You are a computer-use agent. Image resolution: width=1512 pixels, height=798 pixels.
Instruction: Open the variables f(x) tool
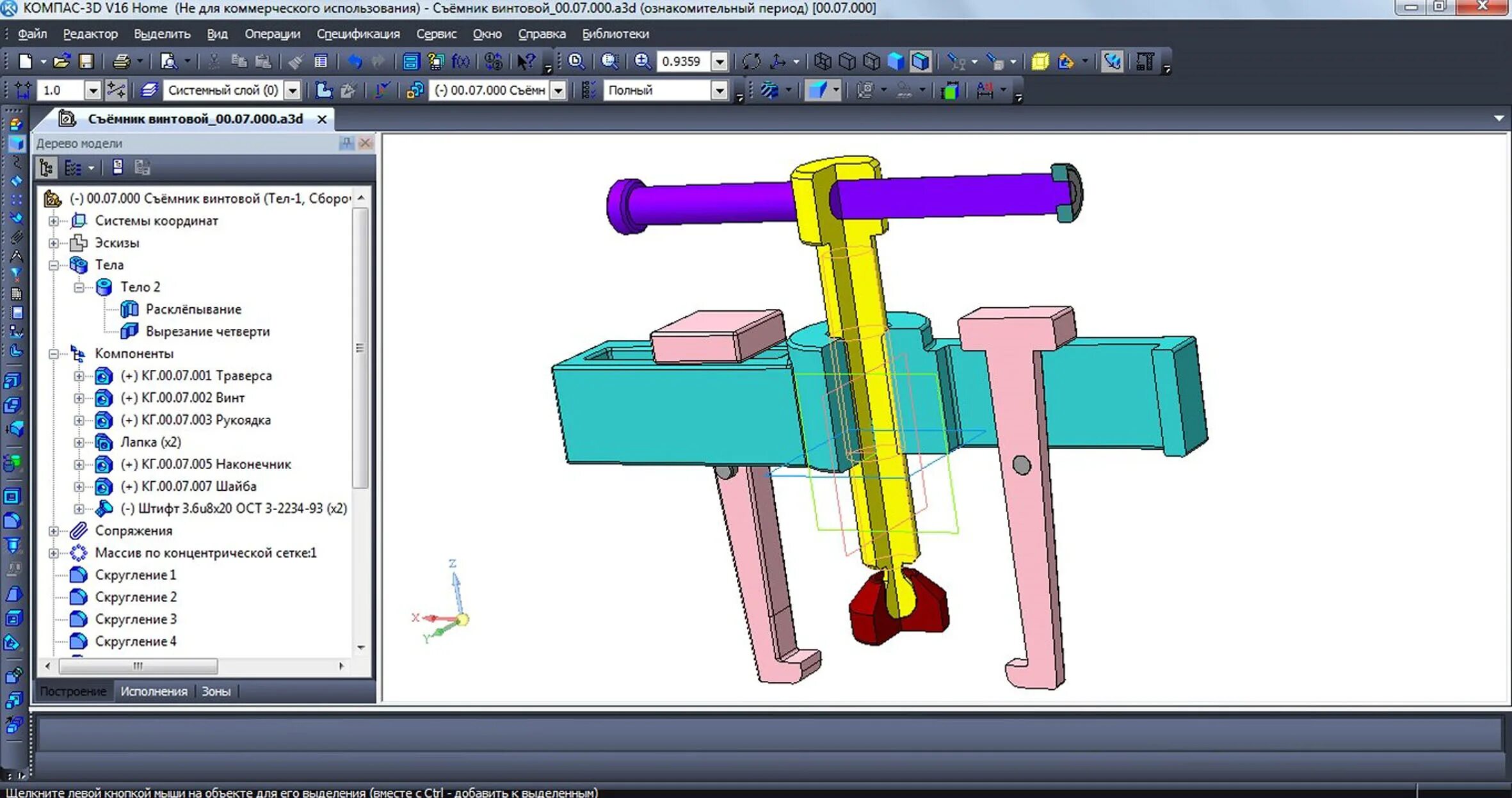pos(460,61)
